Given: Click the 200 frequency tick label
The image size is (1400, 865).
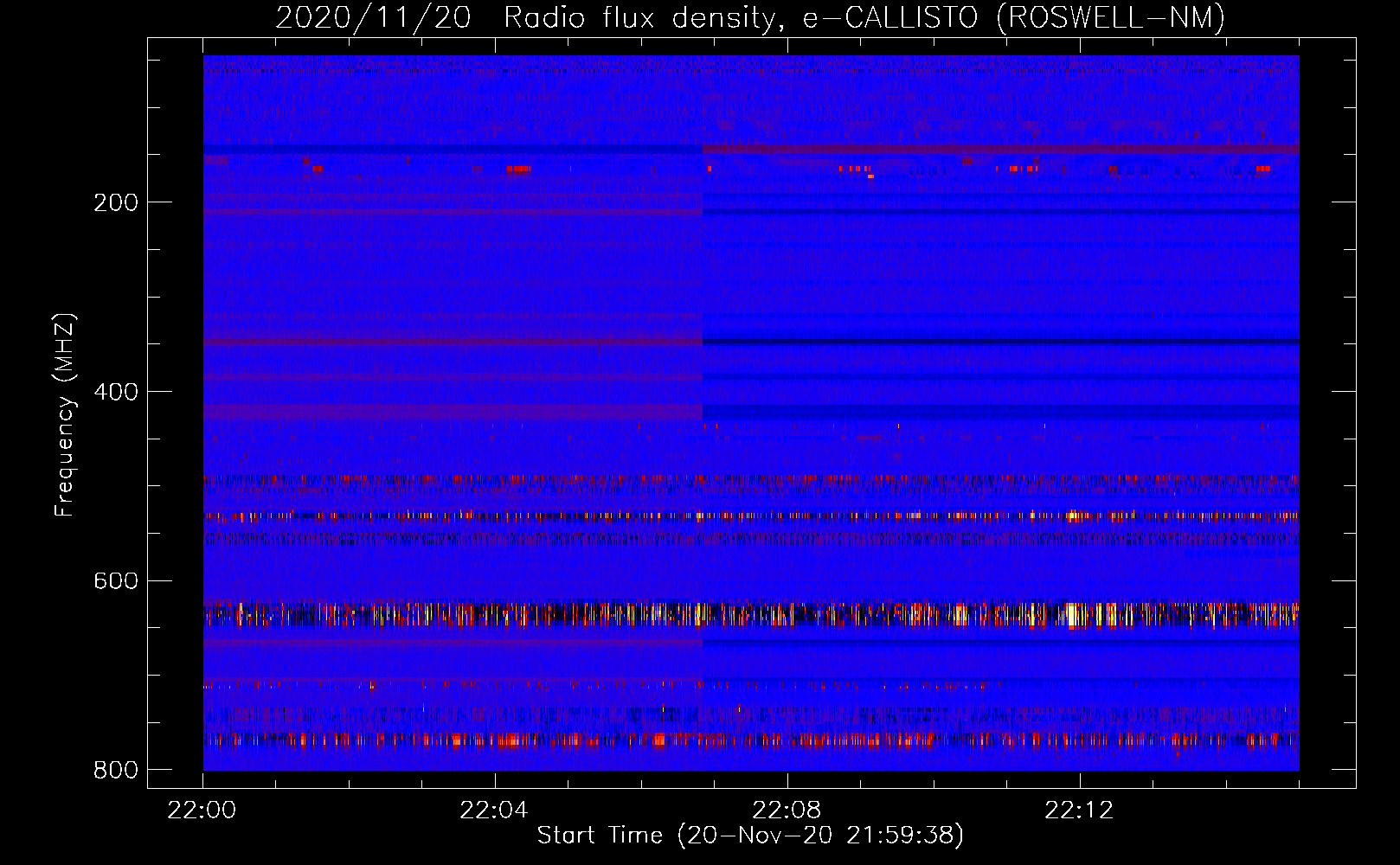Looking at the screenshot, I should pos(116,202).
